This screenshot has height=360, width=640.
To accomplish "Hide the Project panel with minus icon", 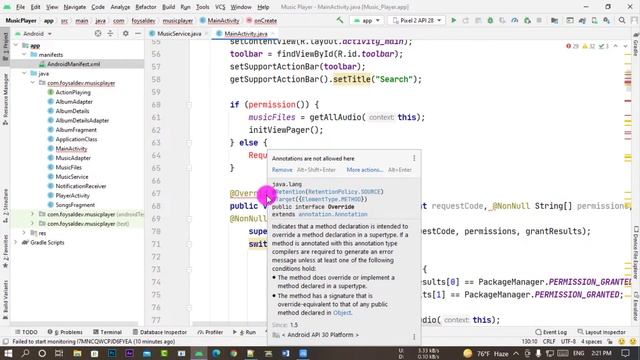I will coord(138,33).
